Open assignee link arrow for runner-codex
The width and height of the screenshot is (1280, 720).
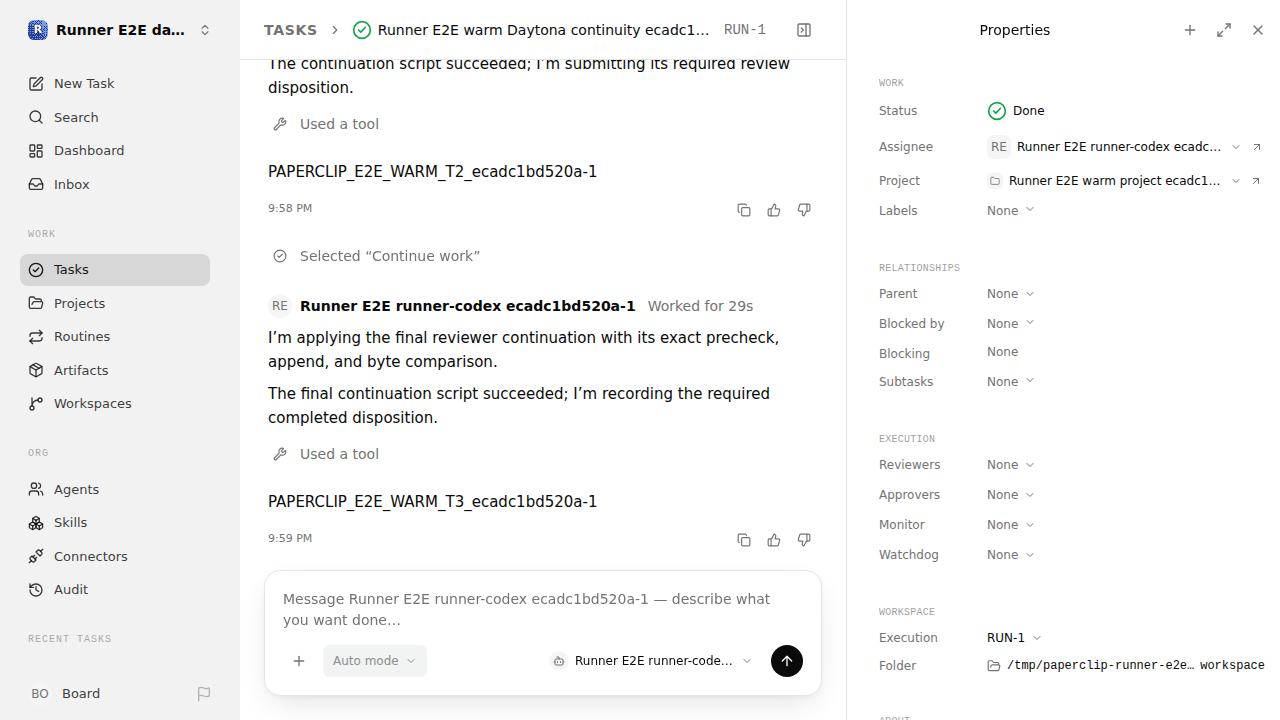point(1257,147)
